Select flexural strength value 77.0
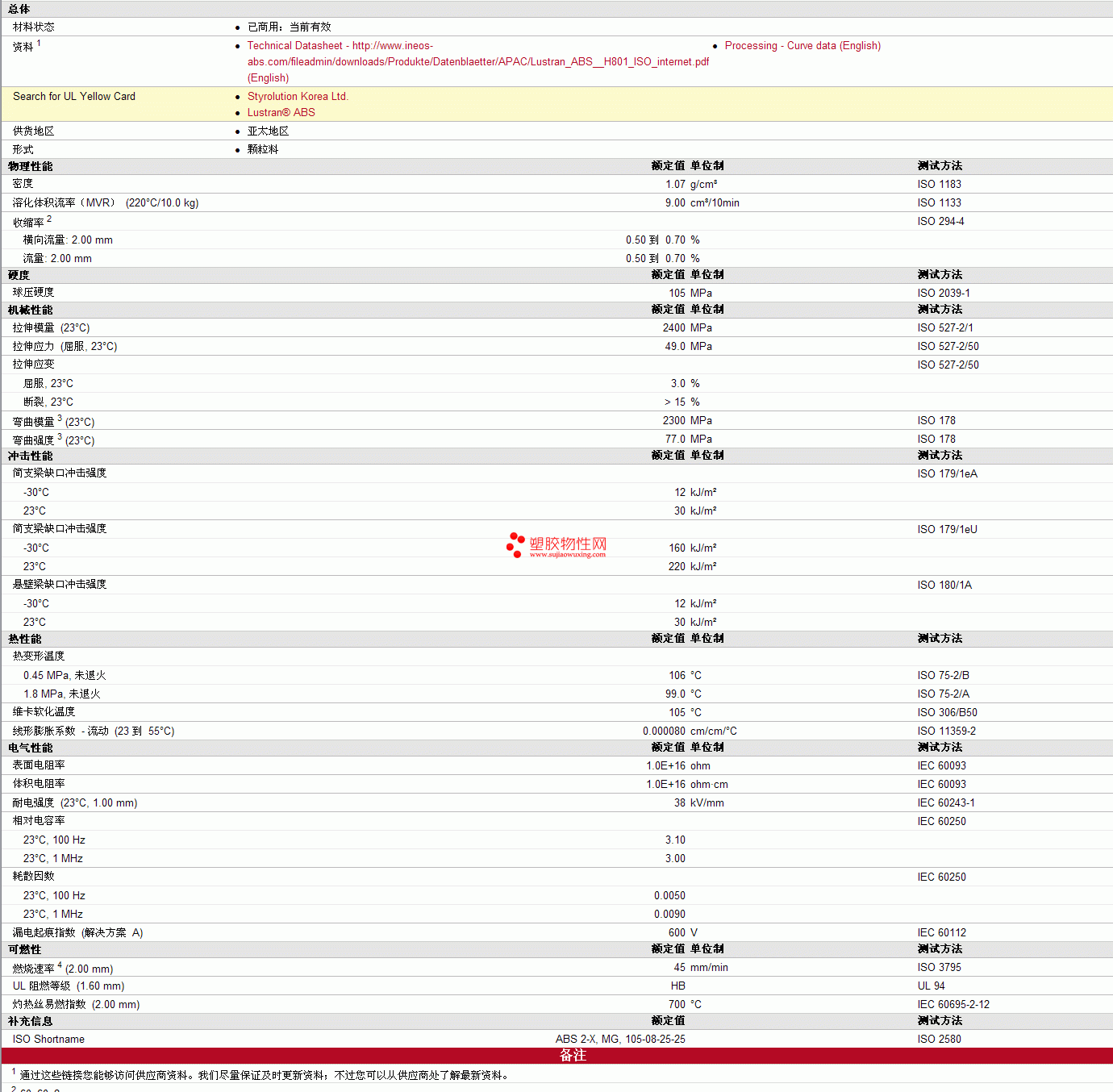1113x1092 pixels. coord(675,439)
